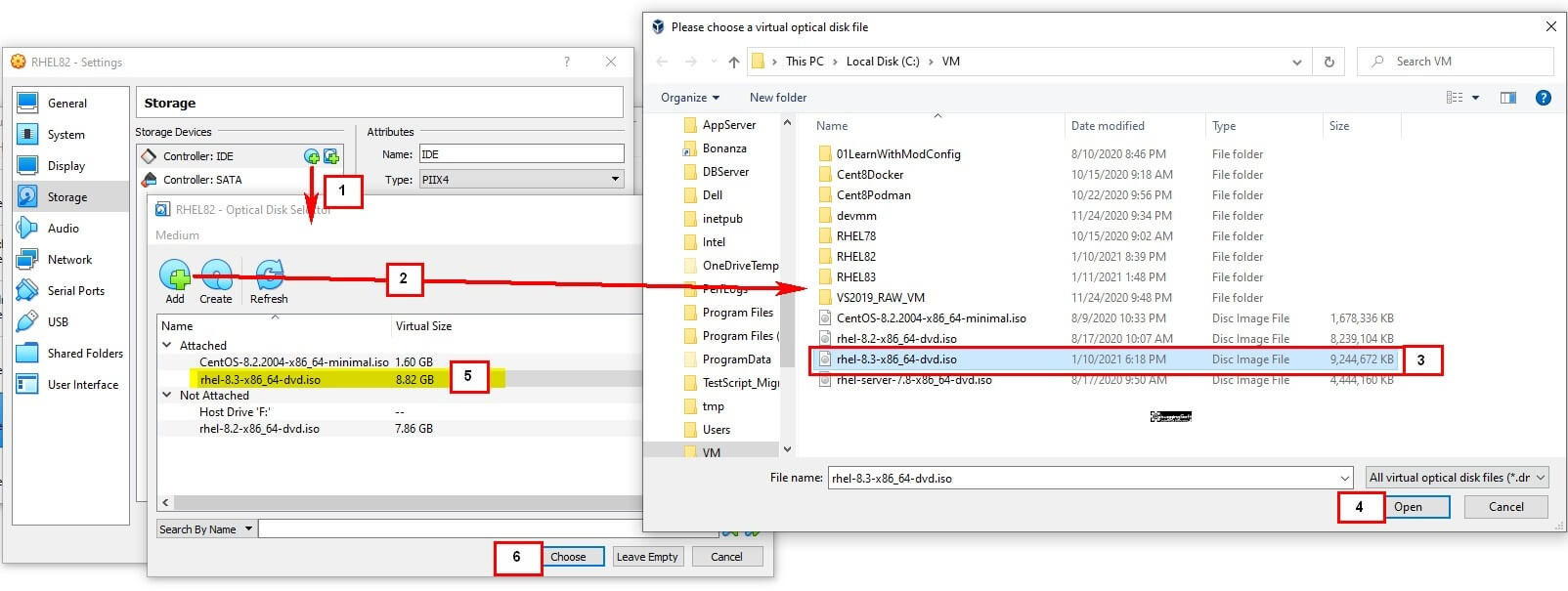This screenshot has width=1568, height=591.
Task: Collapse the Not Attached group in media list
Action: point(166,396)
